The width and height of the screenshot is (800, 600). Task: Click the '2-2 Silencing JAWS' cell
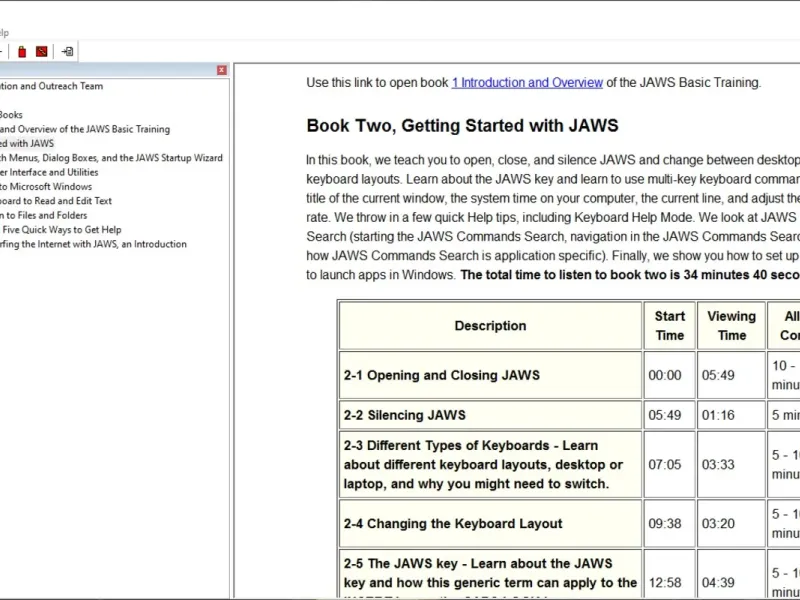[490, 415]
